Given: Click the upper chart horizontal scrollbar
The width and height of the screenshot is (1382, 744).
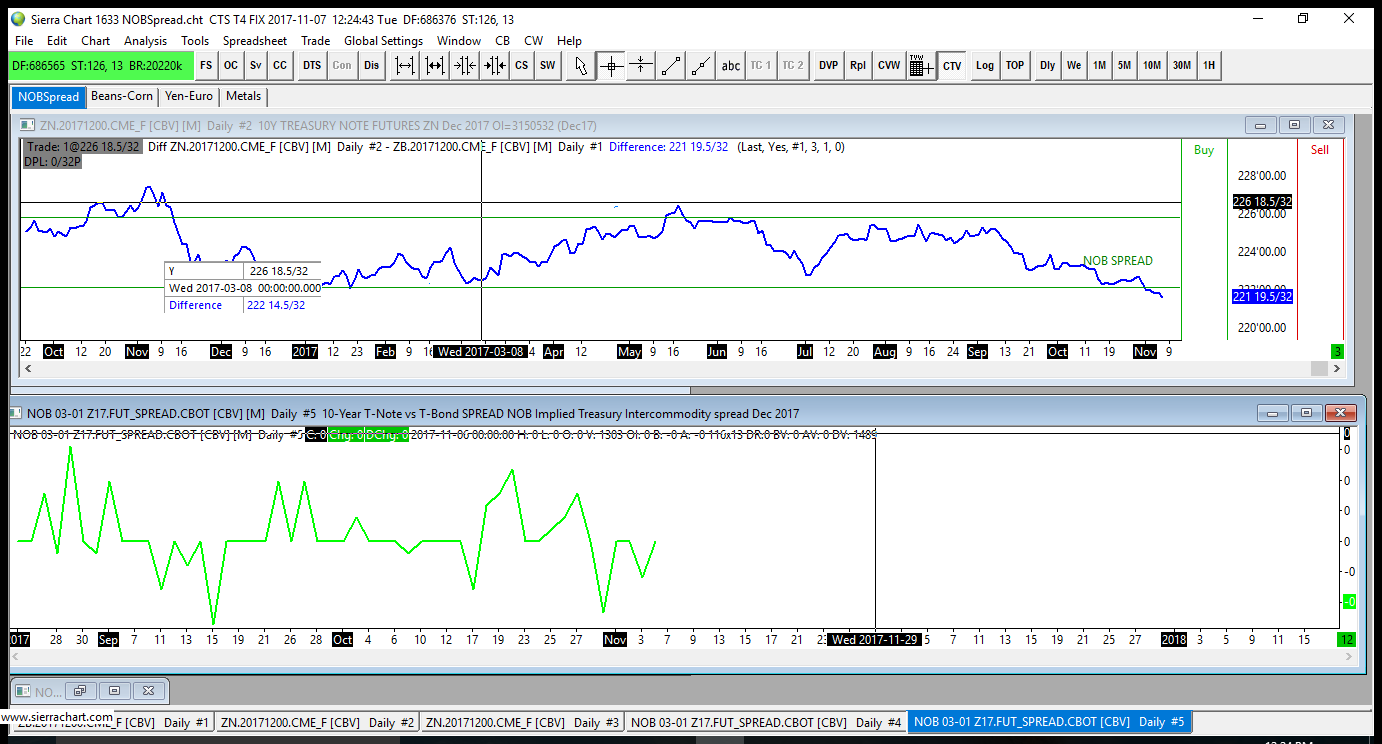Looking at the screenshot, I should point(680,368).
